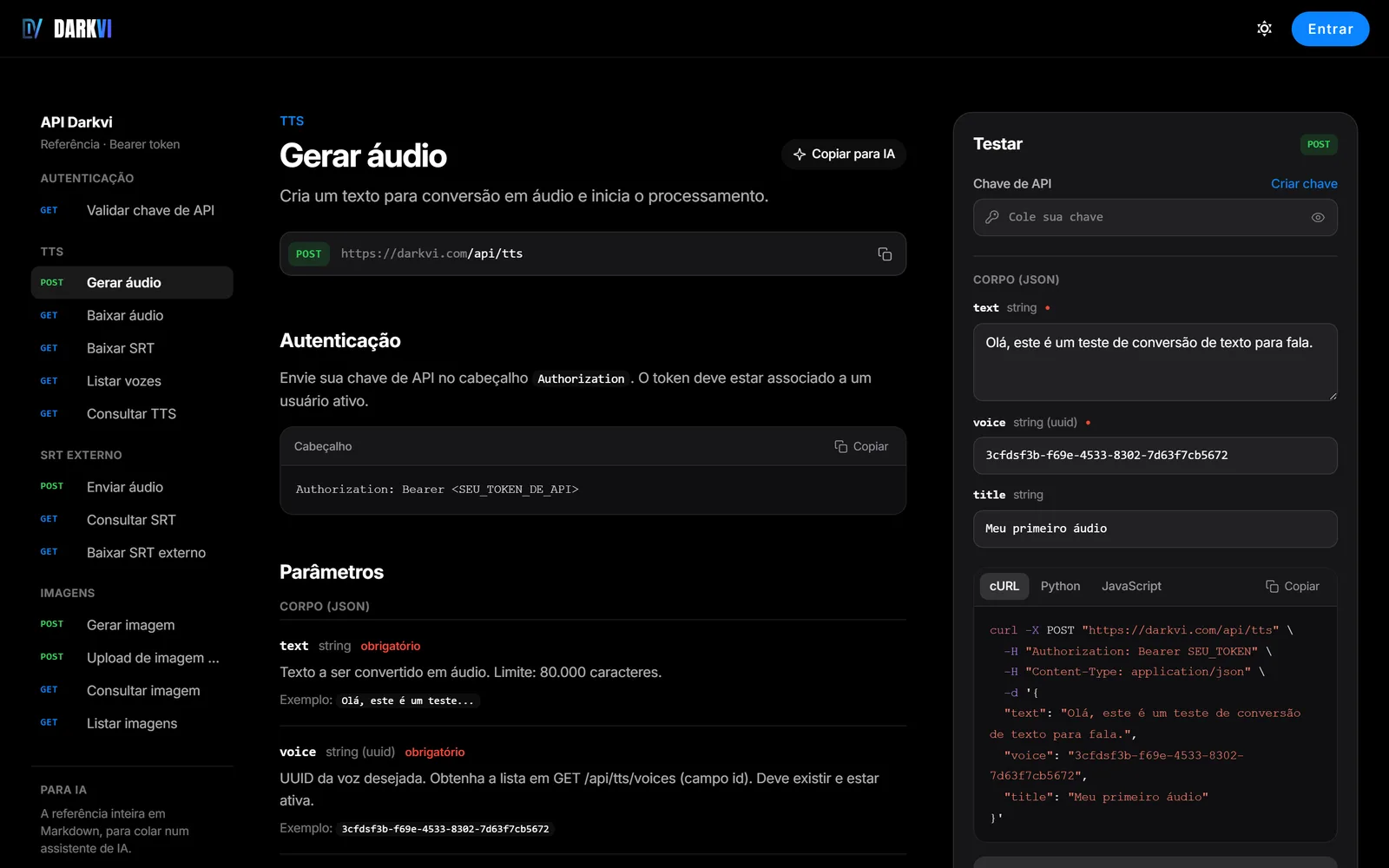1389x868 pixels.
Task: Click the resize handle of text textarea
Action: [x=1332, y=395]
